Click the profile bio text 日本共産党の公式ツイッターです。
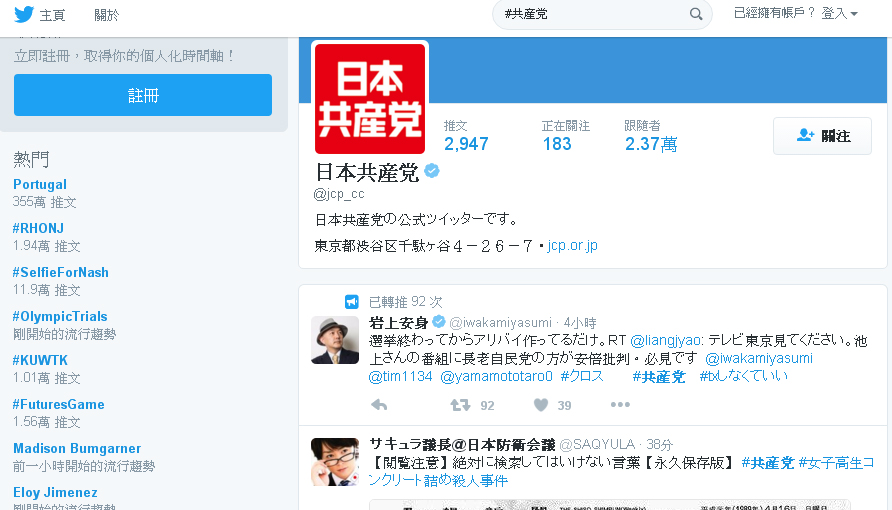This screenshot has height=510, width=892. (416, 219)
